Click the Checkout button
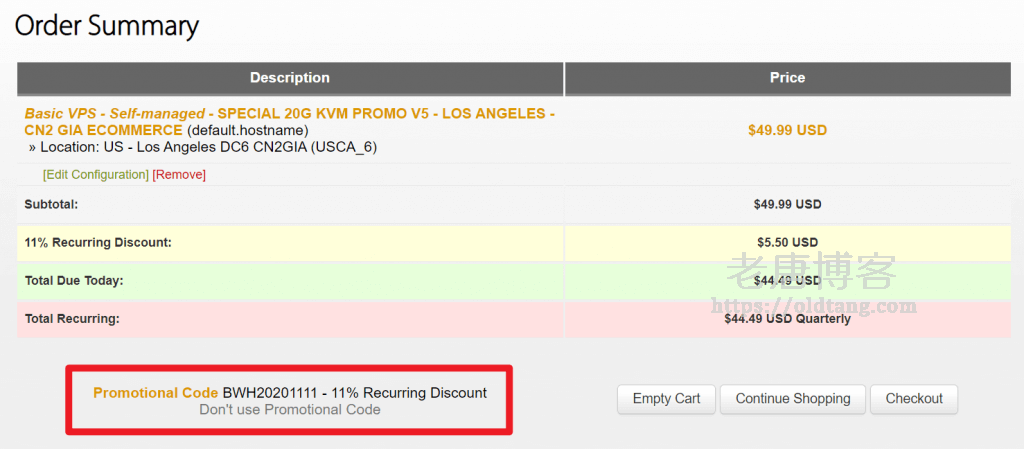This screenshot has width=1024, height=449. 913,398
